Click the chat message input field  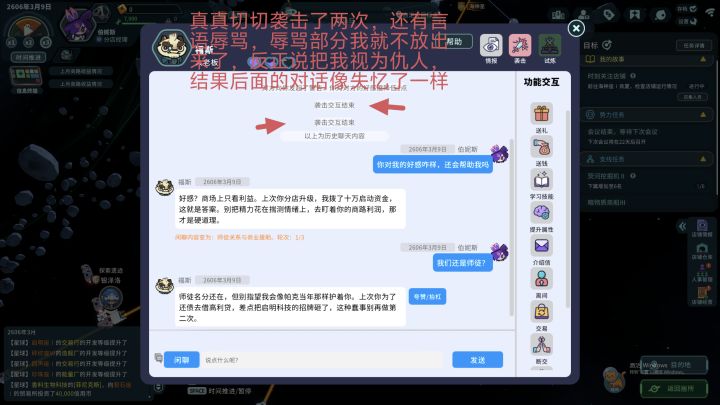[x=323, y=360]
